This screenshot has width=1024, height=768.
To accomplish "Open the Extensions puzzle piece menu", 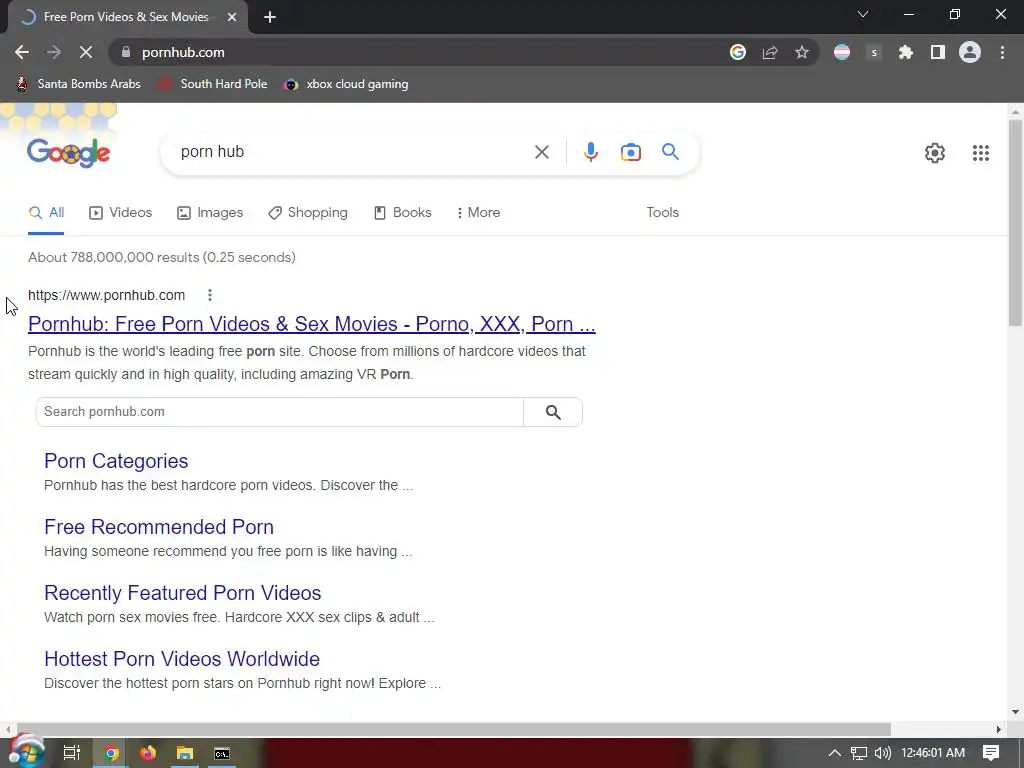I will click(906, 52).
